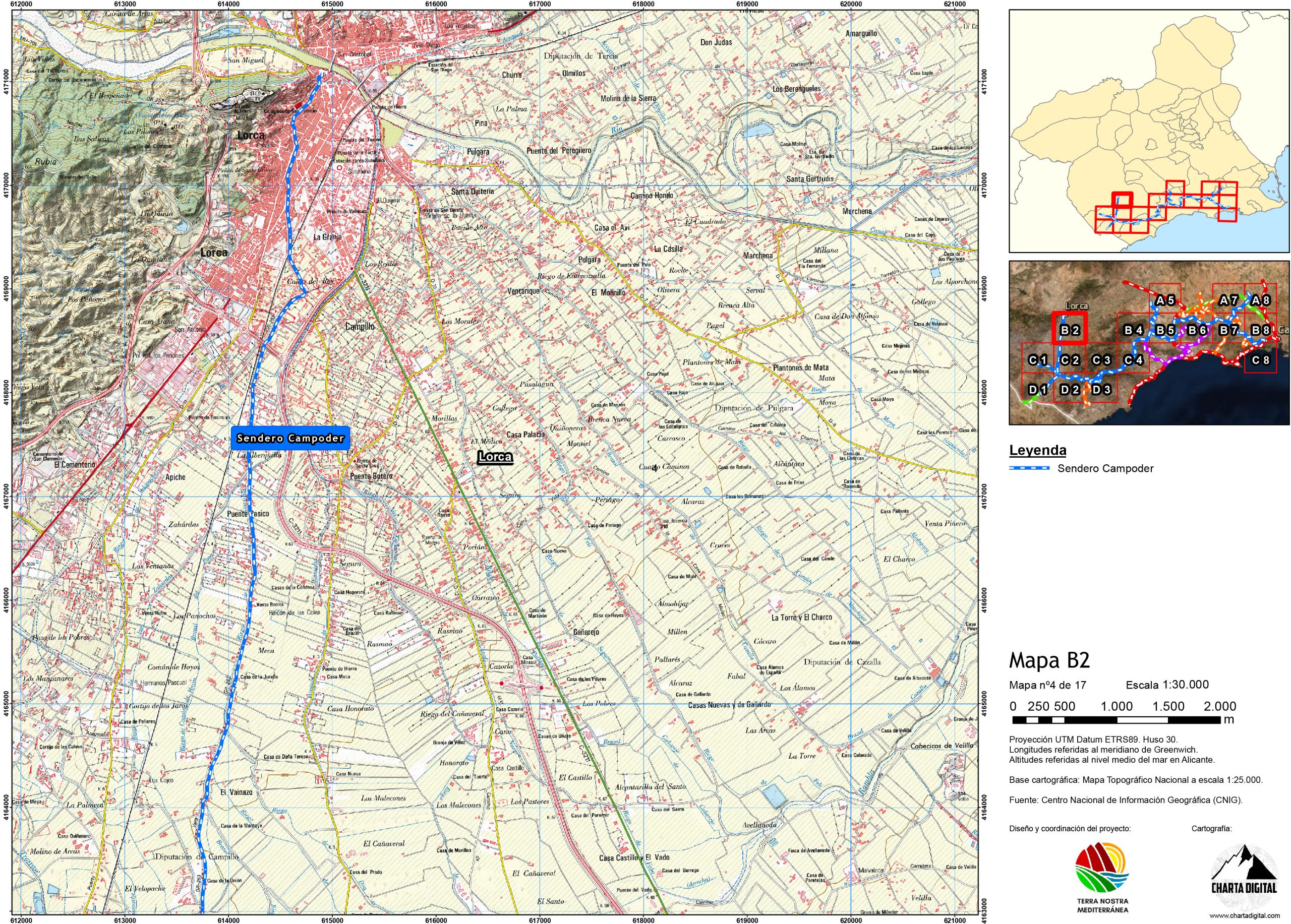Click the blue Sendero Campoder map label
The image size is (1291, 924).
[290, 439]
